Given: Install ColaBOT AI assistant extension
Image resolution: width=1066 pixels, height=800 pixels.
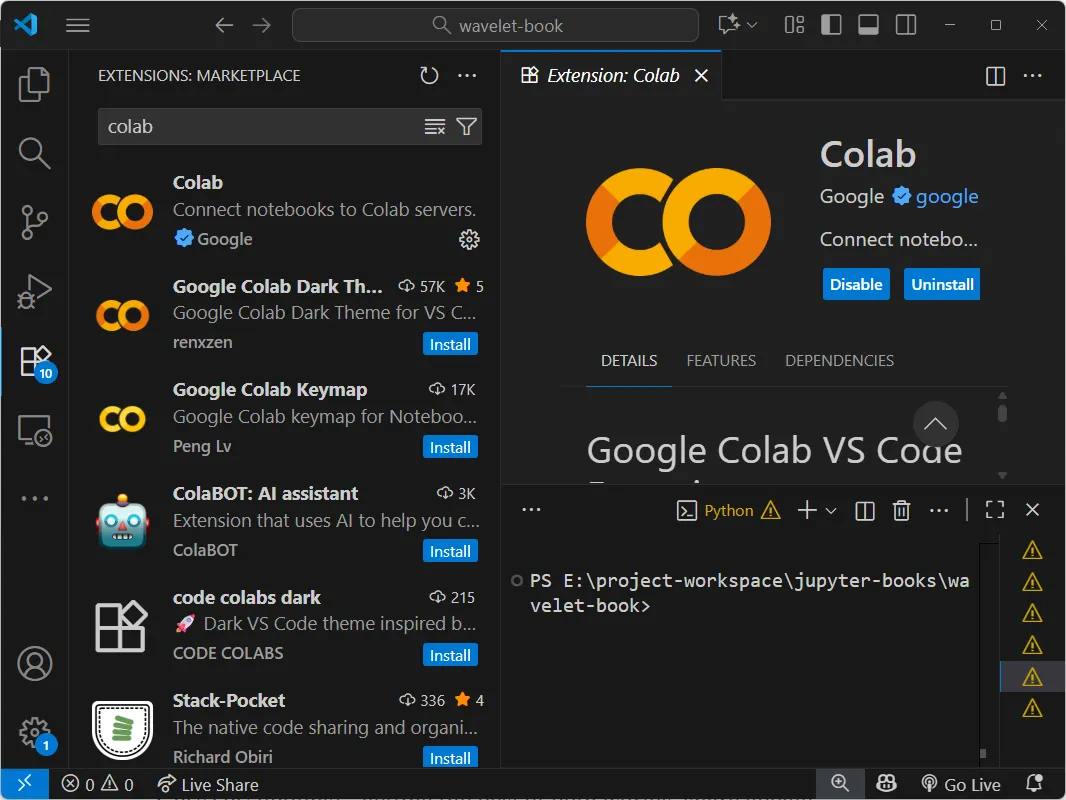Looking at the screenshot, I should 450,551.
